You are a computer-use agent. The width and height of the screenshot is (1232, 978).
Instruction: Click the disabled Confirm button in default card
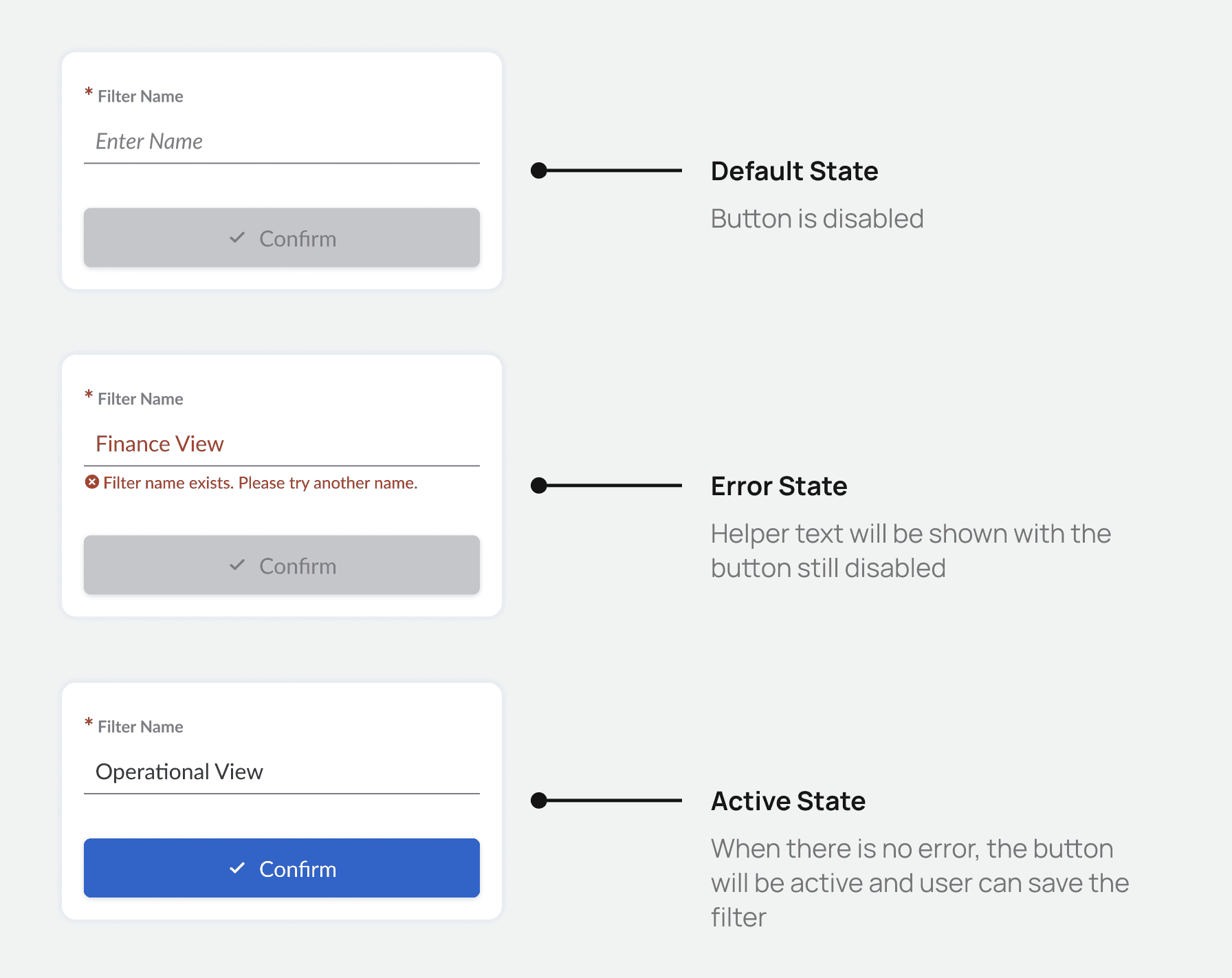coord(282,238)
